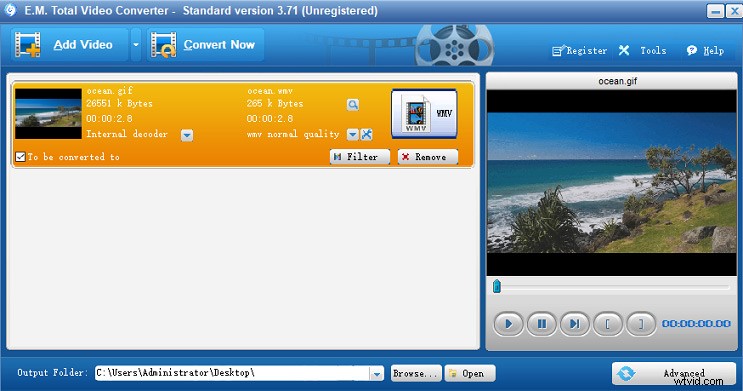This screenshot has height=391, width=743.
Task: Open the Tools menu
Action: [643, 50]
